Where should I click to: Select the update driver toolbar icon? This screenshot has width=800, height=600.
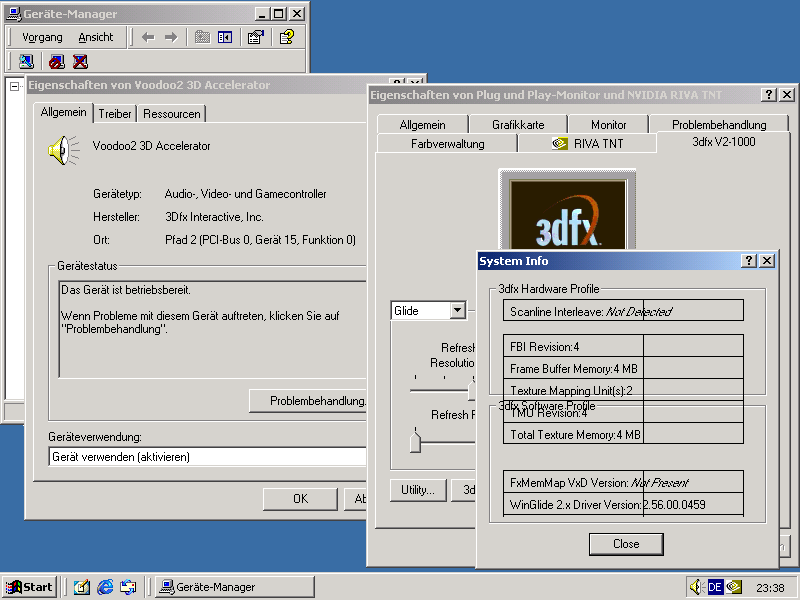click(25, 61)
